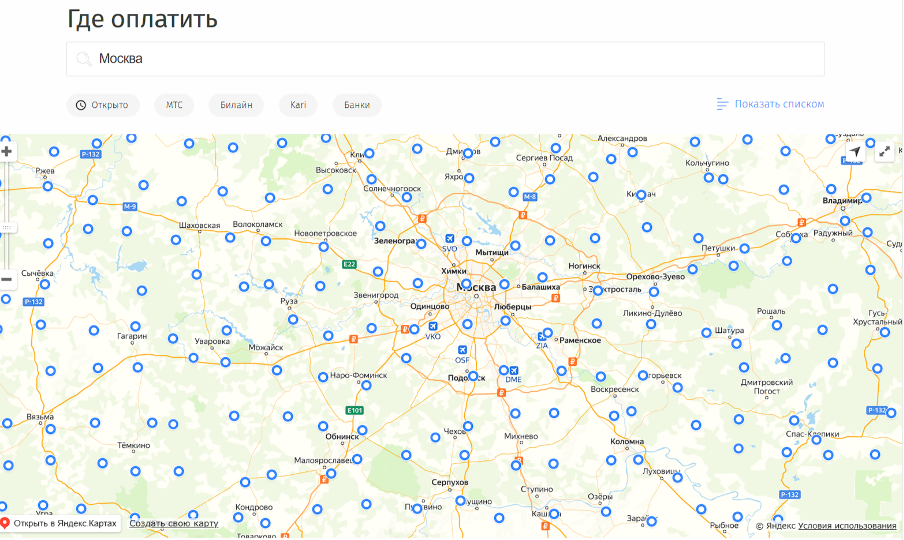The height and width of the screenshot is (540, 904).
Task: Click the DME airport icon
Action: (514, 369)
